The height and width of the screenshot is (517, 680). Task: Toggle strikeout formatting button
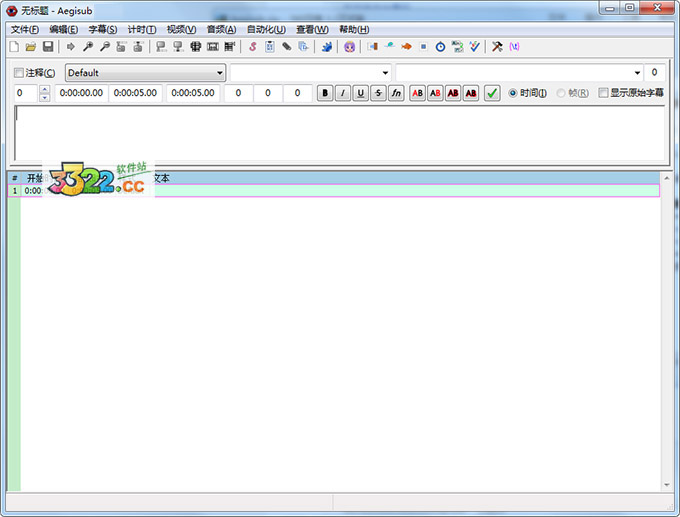tap(378, 93)
